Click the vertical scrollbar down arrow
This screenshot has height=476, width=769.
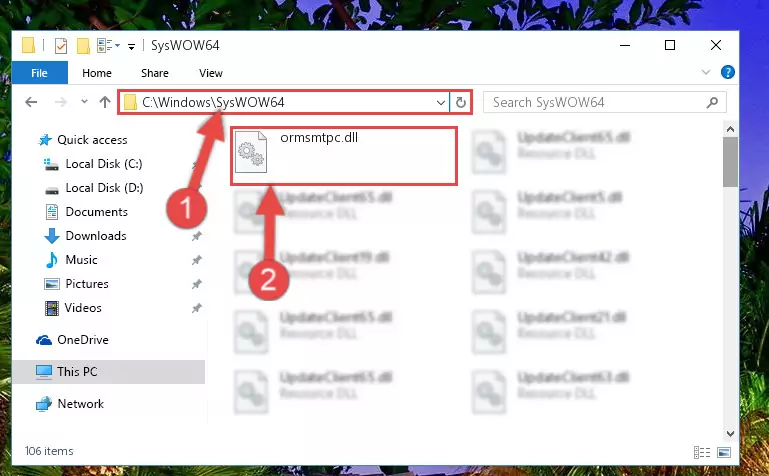(730, 434)
